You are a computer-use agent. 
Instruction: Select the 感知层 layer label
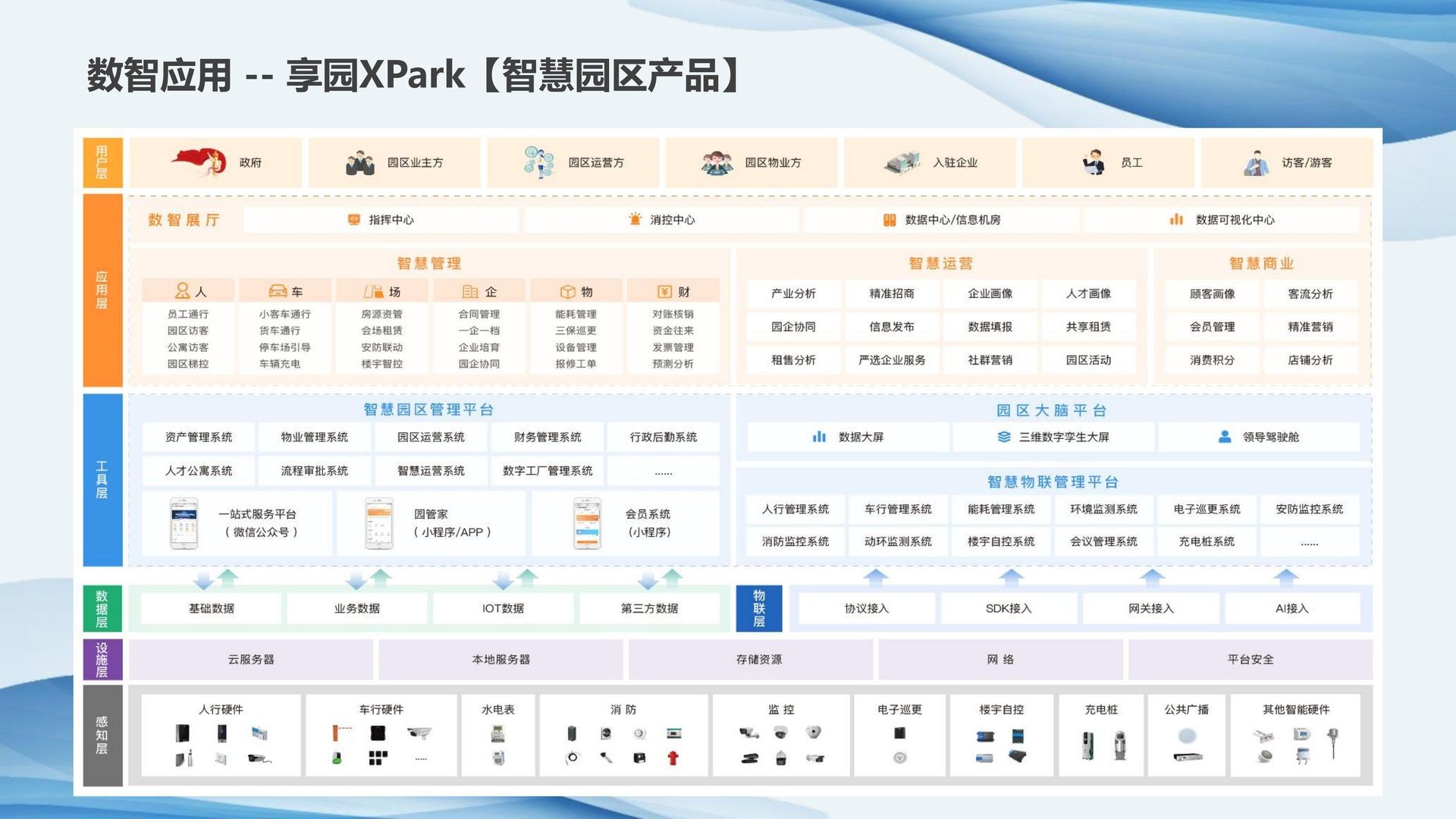102,736
